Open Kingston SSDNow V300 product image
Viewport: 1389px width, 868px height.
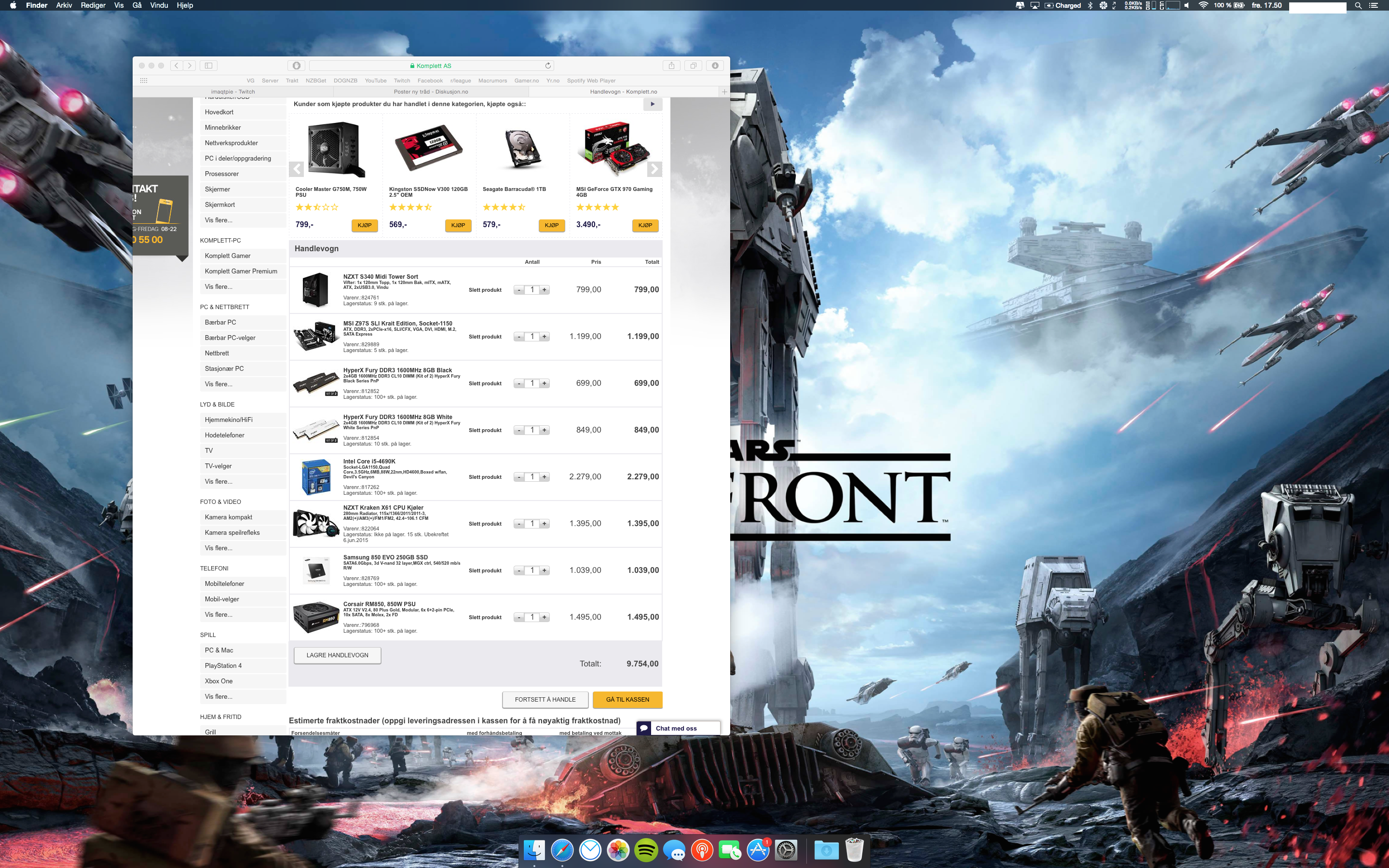coord(429,148)
